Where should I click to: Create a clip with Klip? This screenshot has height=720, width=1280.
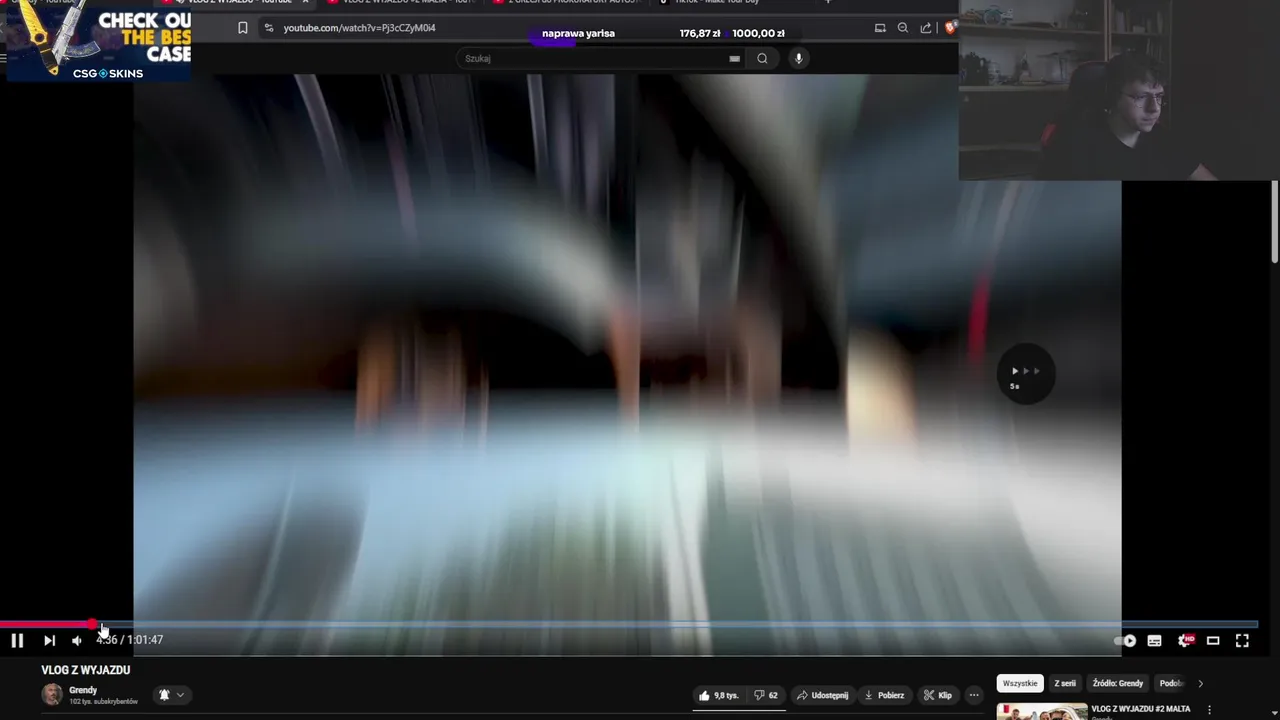tap(938, 695)
